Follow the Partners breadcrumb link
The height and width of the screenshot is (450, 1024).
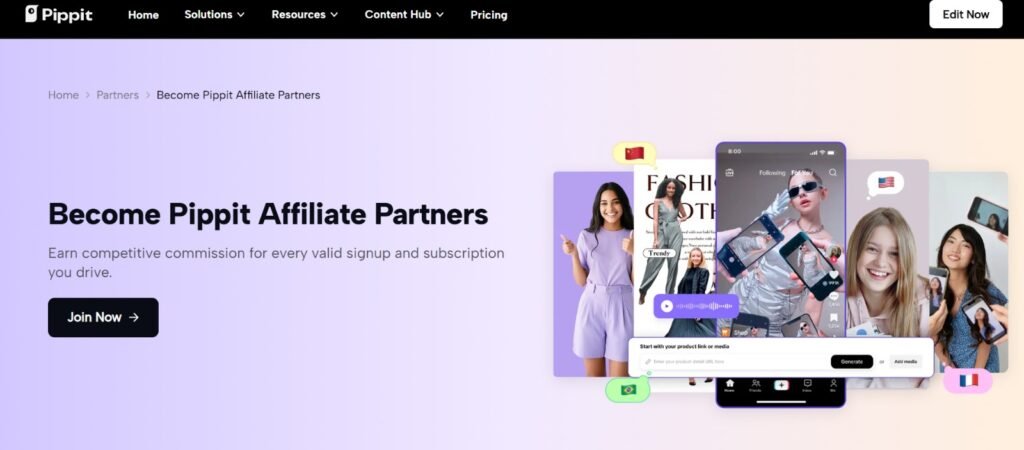pos(118,95)
